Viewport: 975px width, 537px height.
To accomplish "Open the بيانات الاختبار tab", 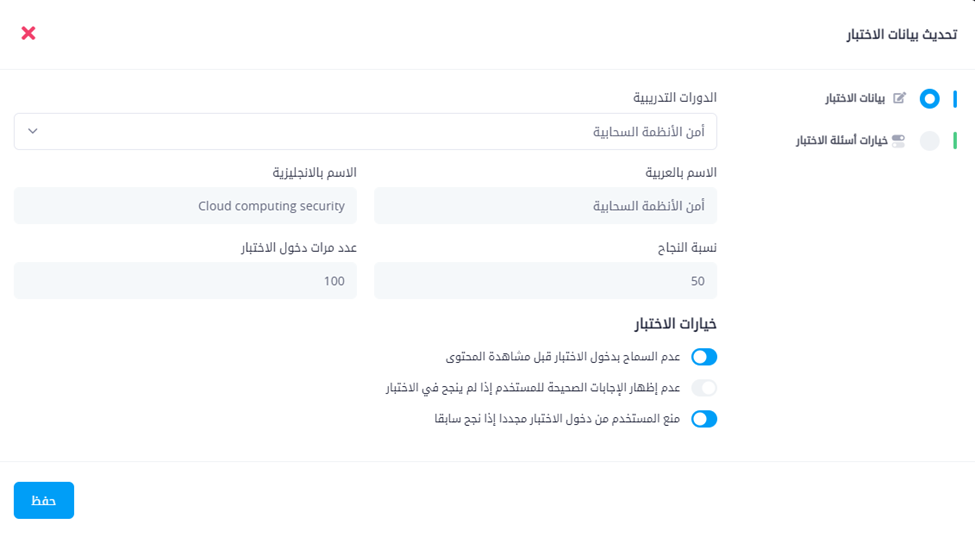I will (x=855, y=98).
